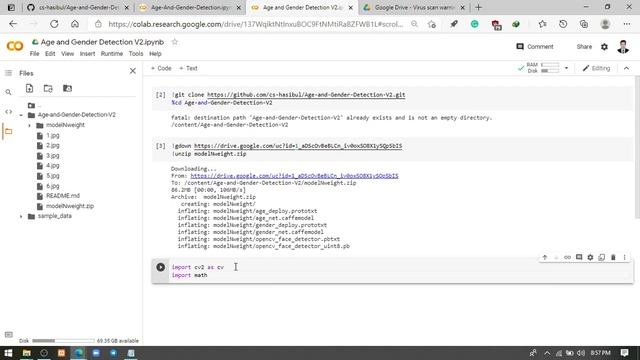Open RAM and Disk resources dropdown

point(566,68)
